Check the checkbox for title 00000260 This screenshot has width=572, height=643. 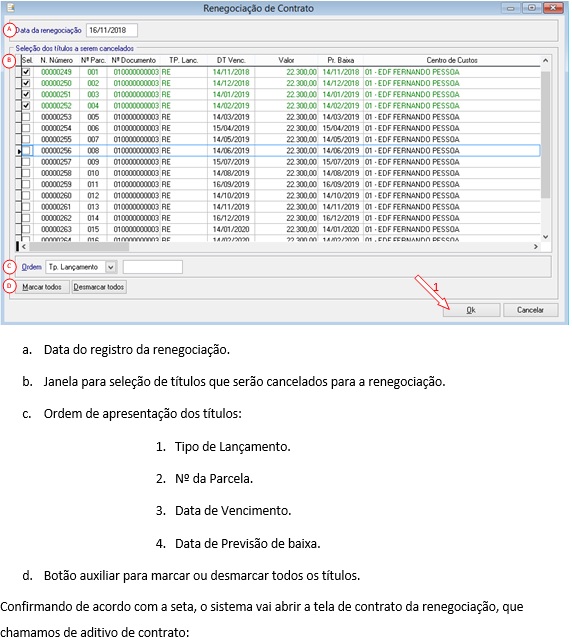(26, 196)
